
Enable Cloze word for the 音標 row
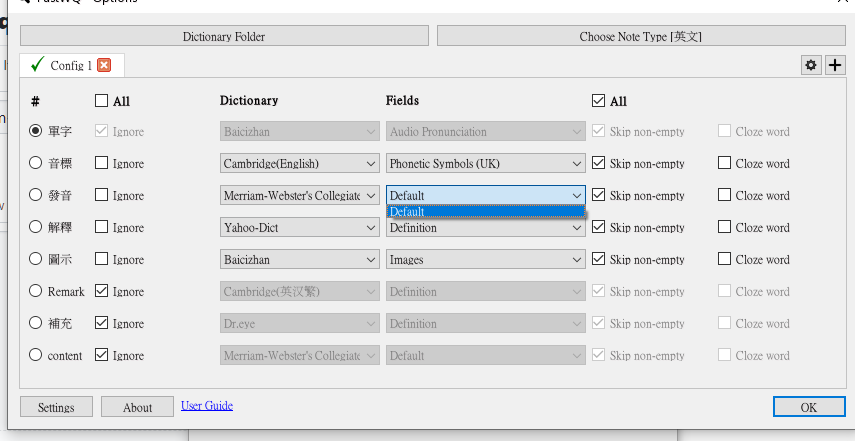(x=724, y=163)
